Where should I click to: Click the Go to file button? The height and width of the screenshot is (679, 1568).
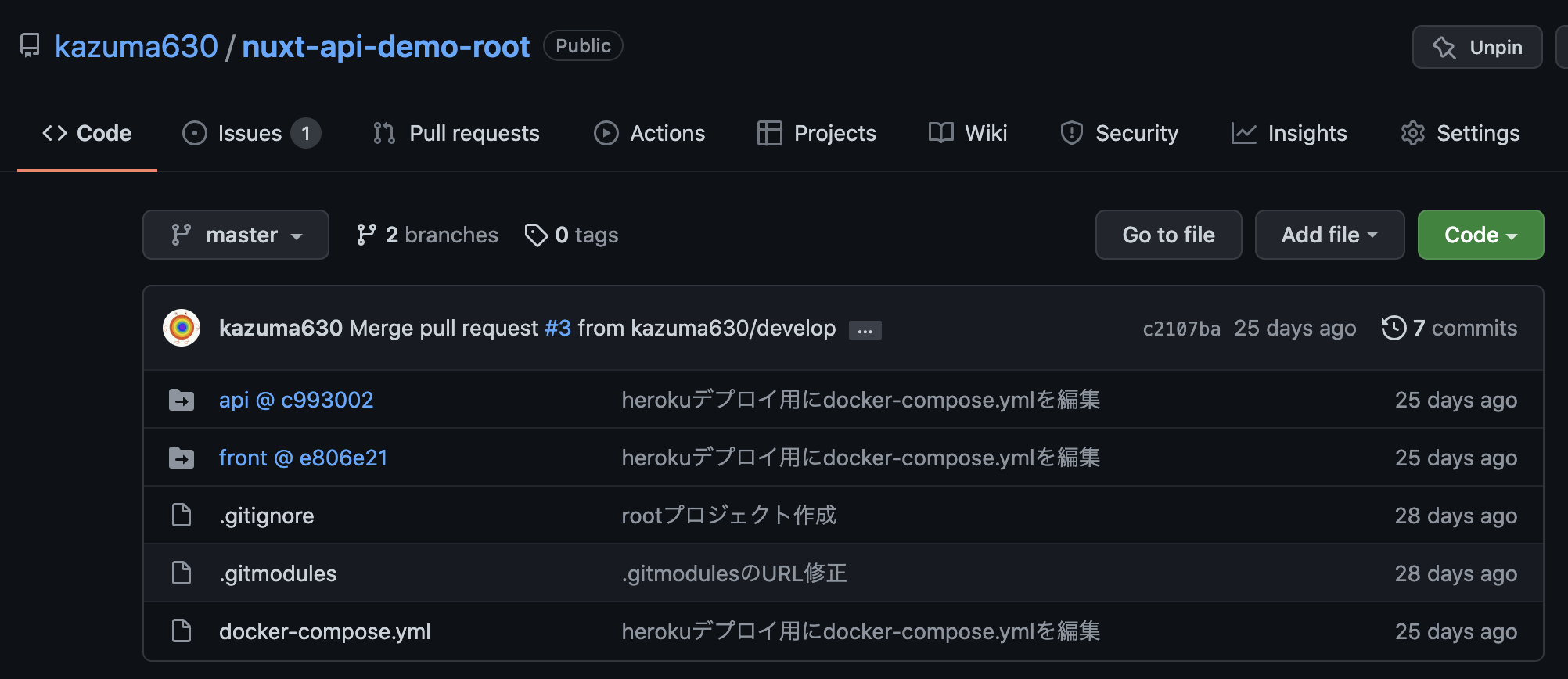click(x=1168, y=235)
